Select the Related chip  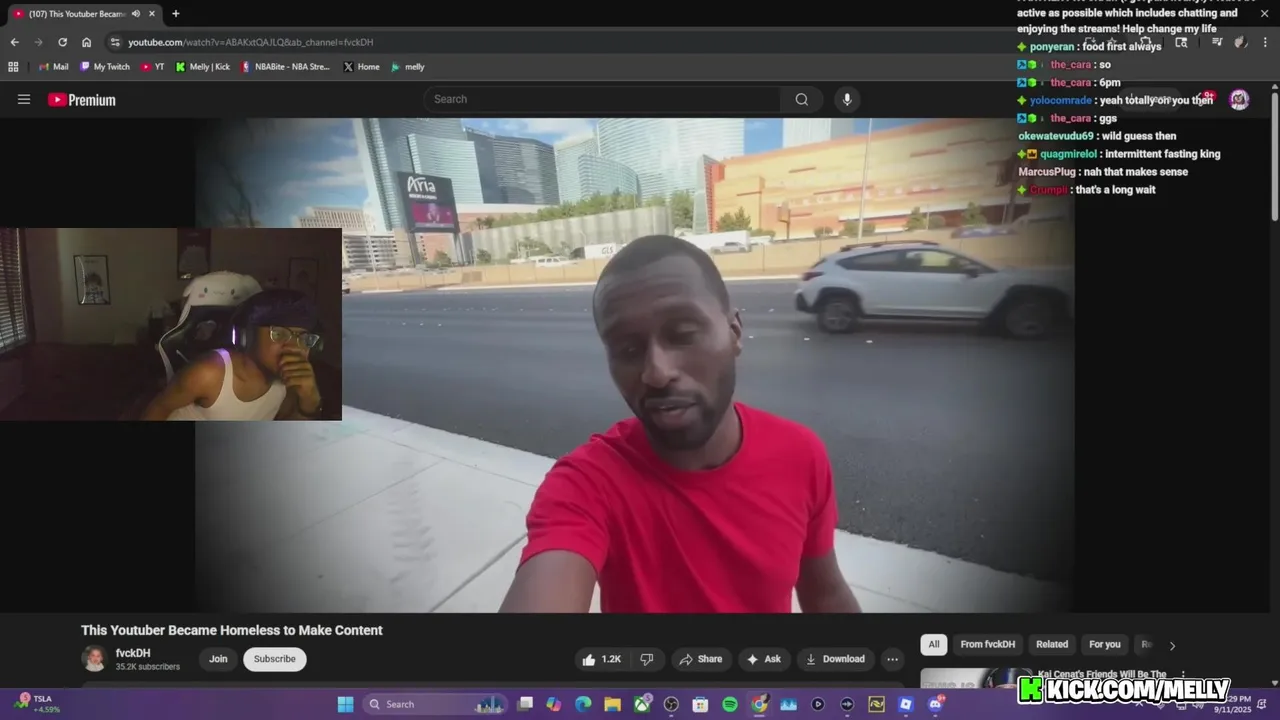click(x=1052, y=644)
